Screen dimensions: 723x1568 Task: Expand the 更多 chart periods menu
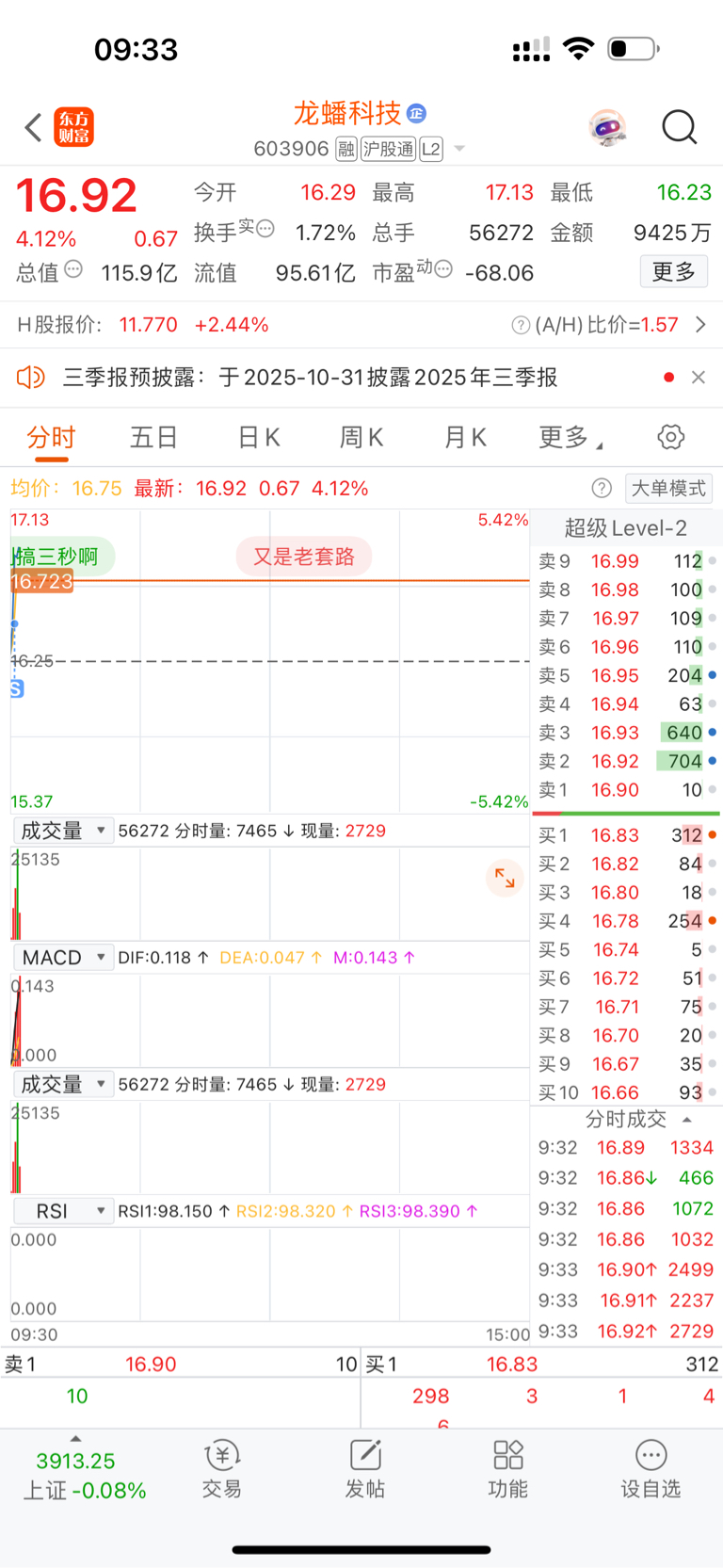(570, 438)
